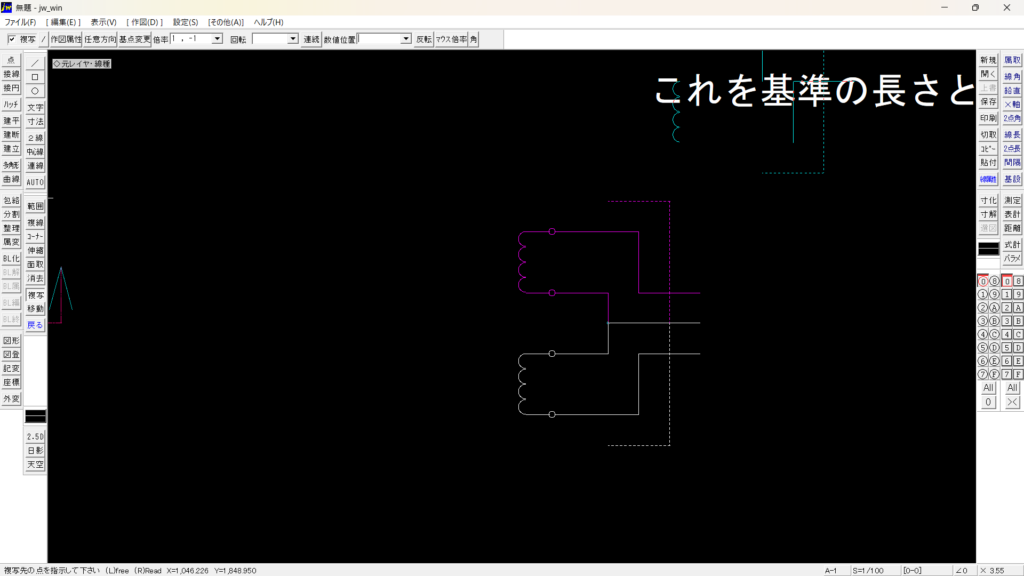
Task: Open the 数値位置 dropdown
Action: pyautogui.click(x=406, y=39)
